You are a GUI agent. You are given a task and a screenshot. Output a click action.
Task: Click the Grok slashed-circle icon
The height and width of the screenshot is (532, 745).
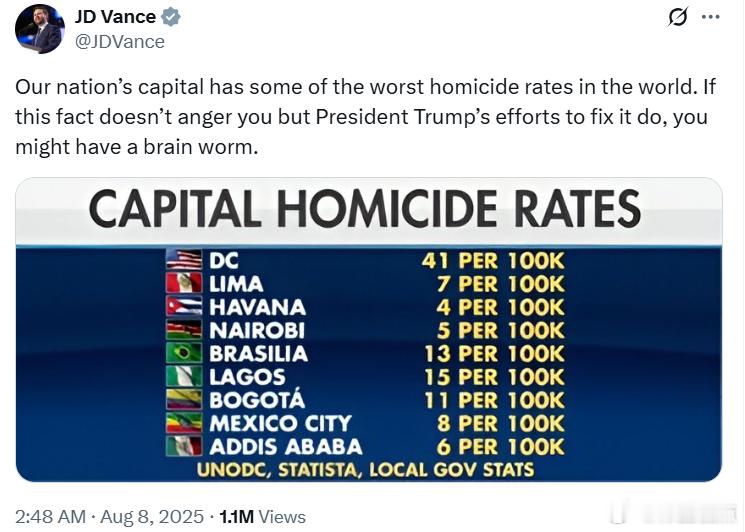677,17
